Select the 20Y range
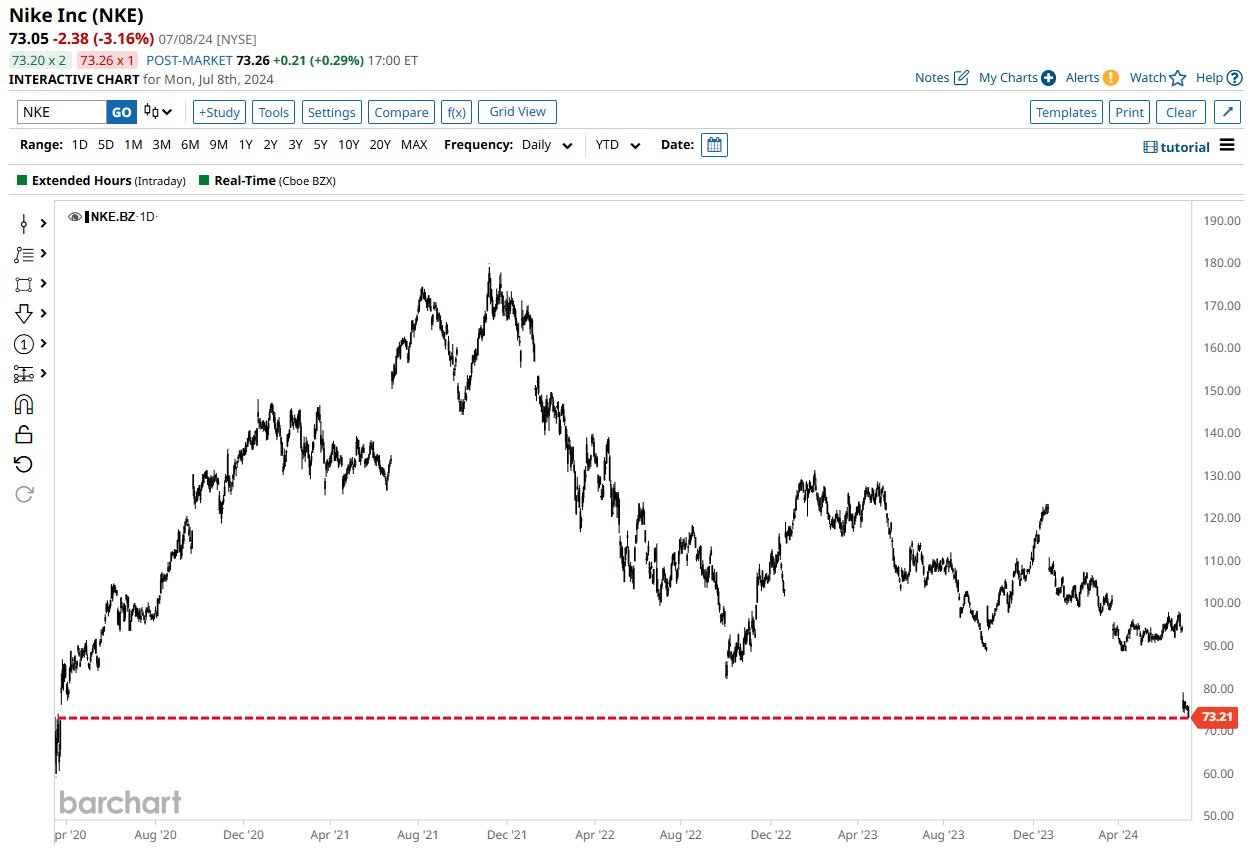 tap(380, 145)
